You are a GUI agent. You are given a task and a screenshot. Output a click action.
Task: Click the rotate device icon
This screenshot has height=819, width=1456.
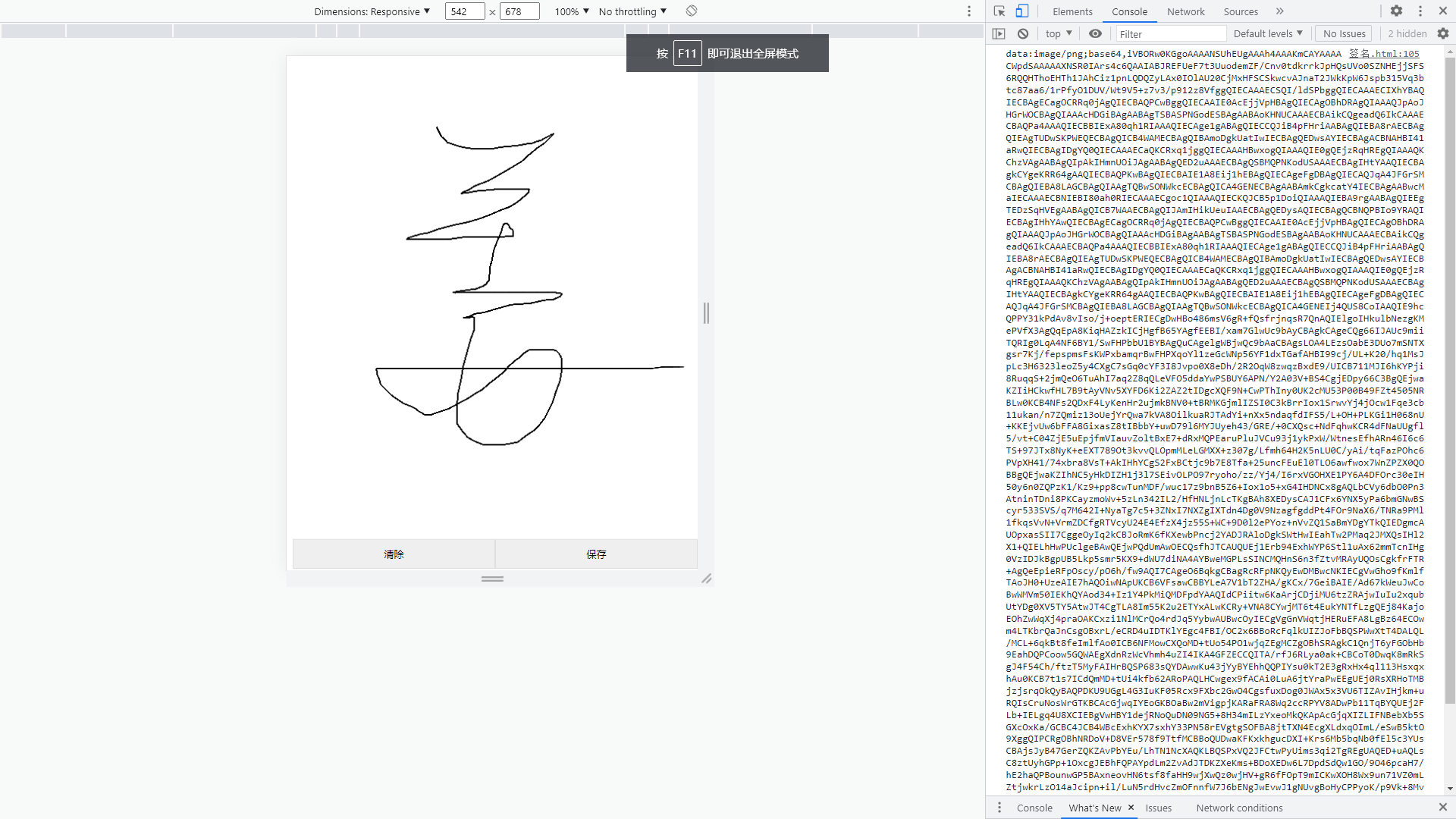(692, 11)
